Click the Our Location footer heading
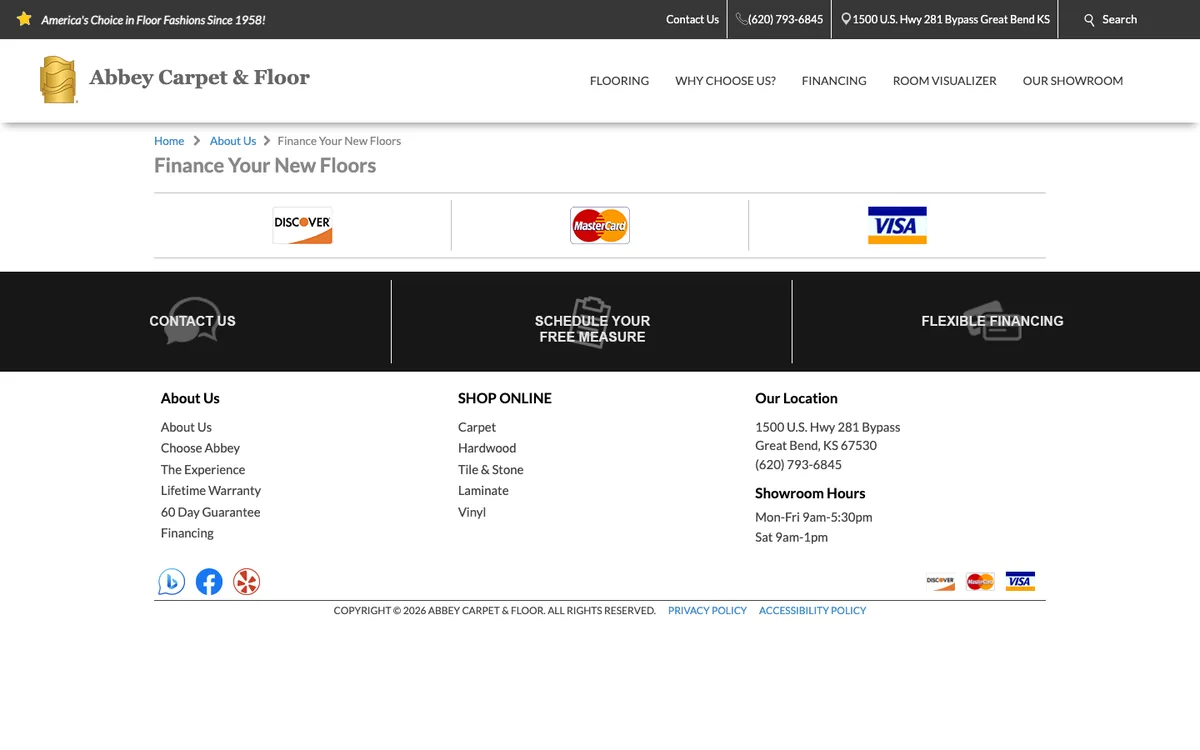 [x=796, y=398]
